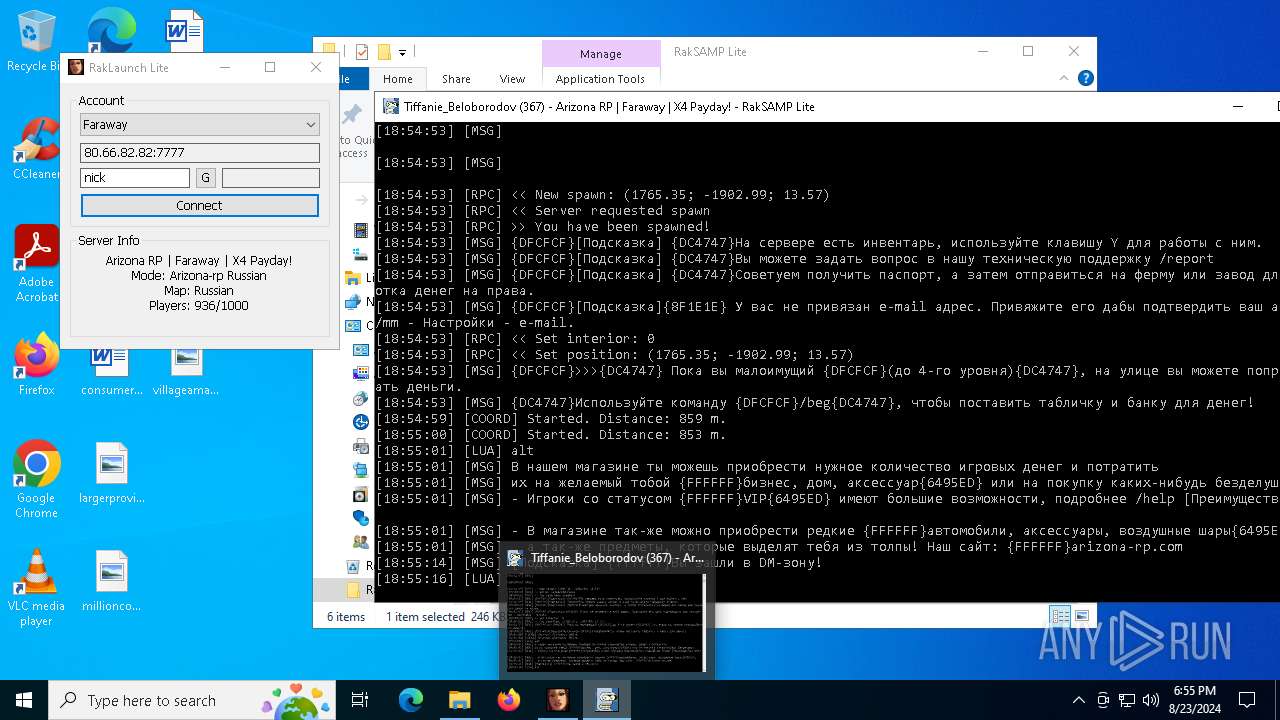This screenshot has height=720, width=1280.
Task: Click the Manage contextual tab header
Action: 600,54
